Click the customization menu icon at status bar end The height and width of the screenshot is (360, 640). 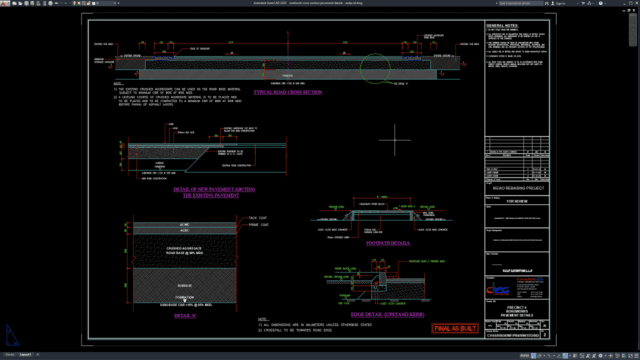(x=637, y=356)
